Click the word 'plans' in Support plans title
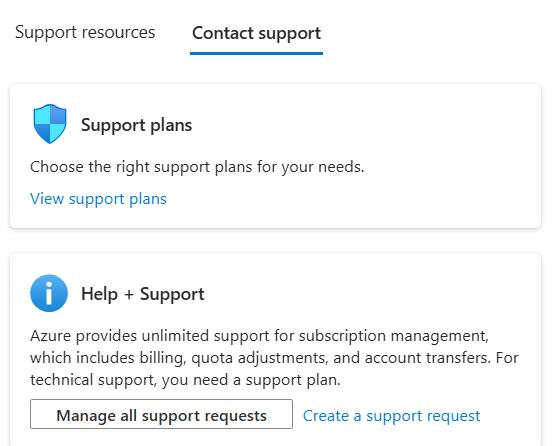557x446 pixels. click(x=171, y=125)
